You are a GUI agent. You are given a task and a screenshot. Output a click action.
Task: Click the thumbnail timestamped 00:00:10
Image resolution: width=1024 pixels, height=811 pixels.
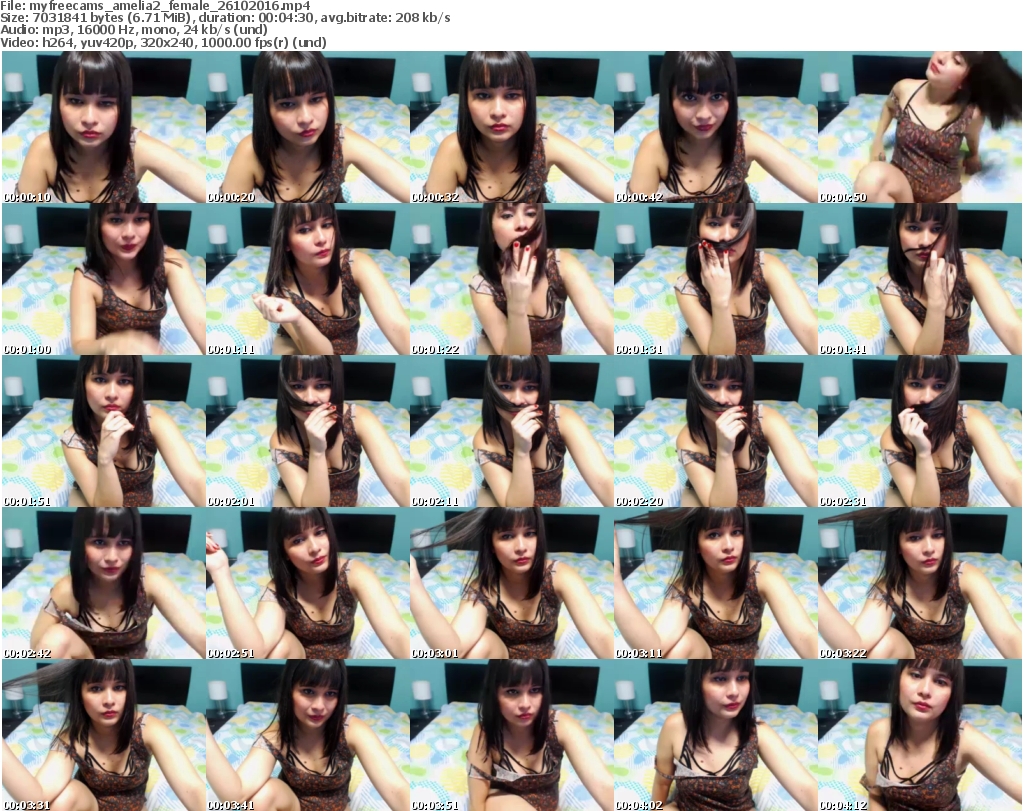pos(103,127)
